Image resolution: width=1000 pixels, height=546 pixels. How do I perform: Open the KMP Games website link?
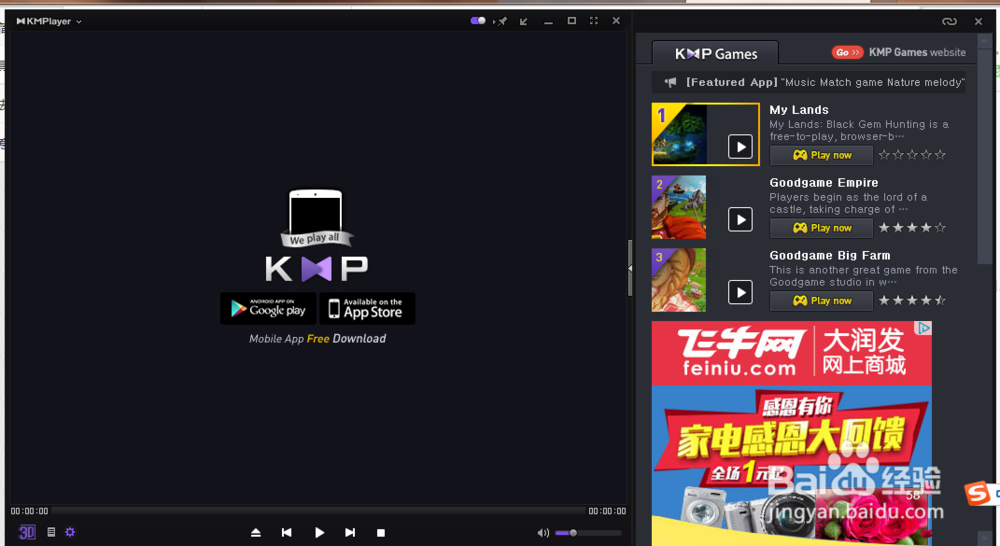coord(917,52)
